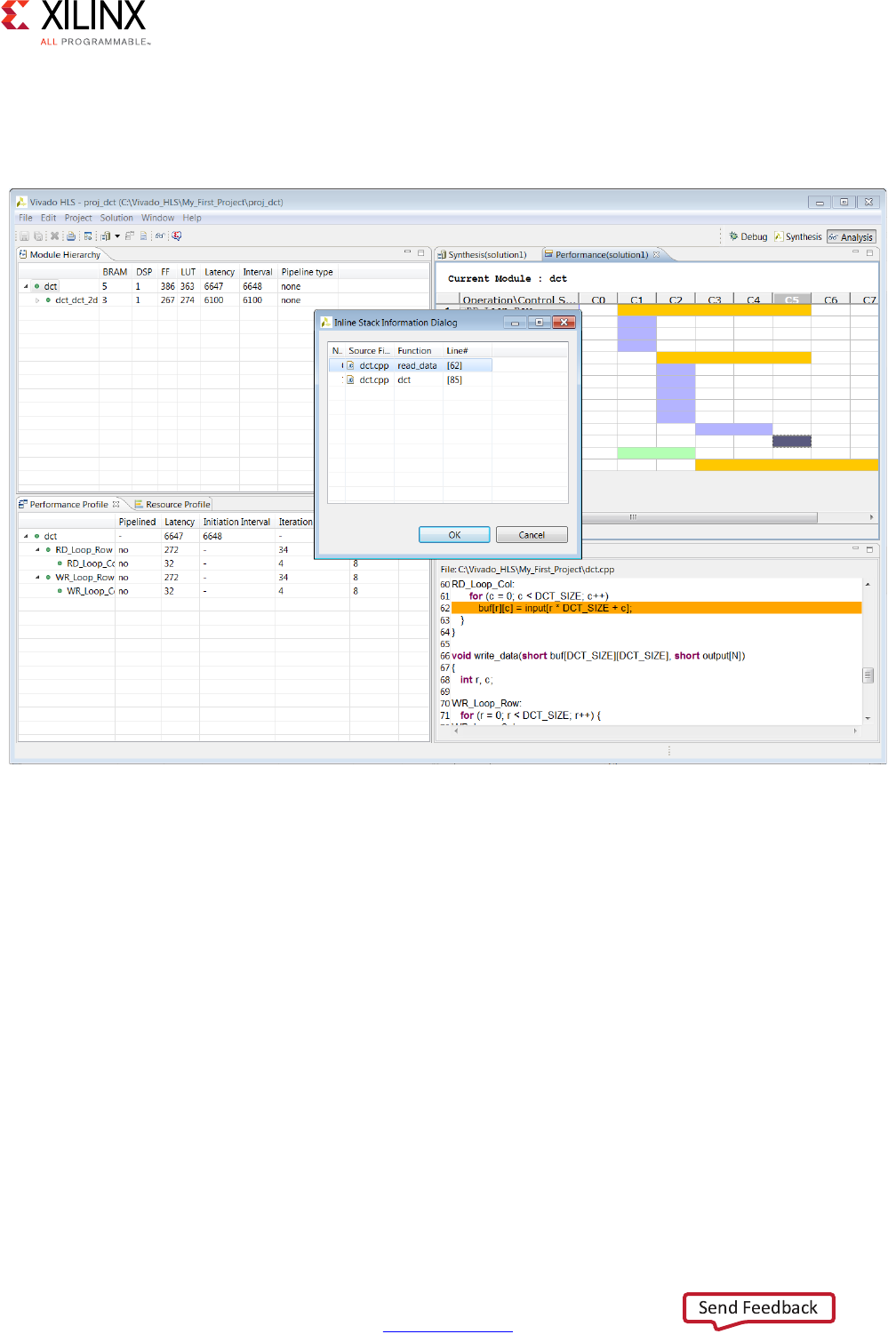Minimize the Module Hierarchy panel
Image resolution: width=896 pixels, height=1342 pixels.
click(407, 252)
